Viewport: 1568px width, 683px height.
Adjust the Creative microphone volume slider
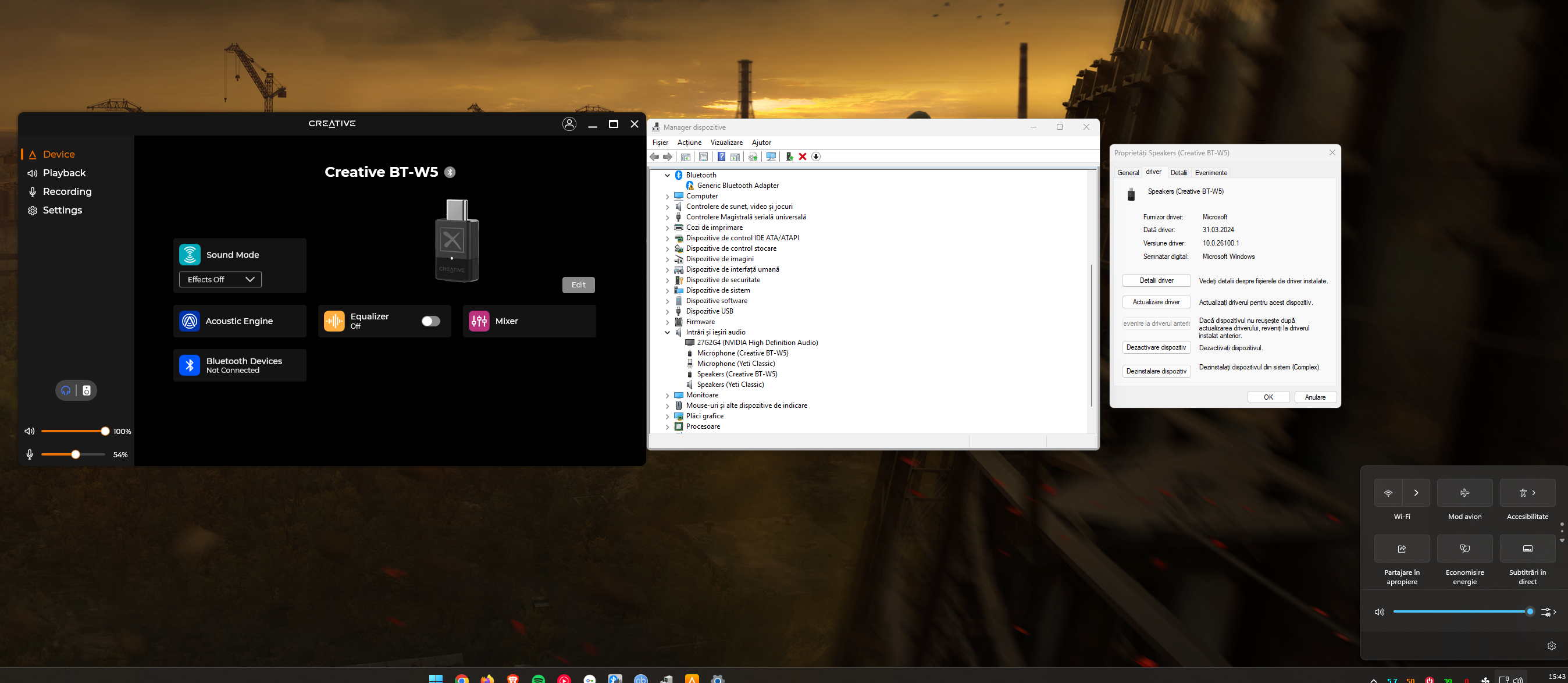[76, 455]
